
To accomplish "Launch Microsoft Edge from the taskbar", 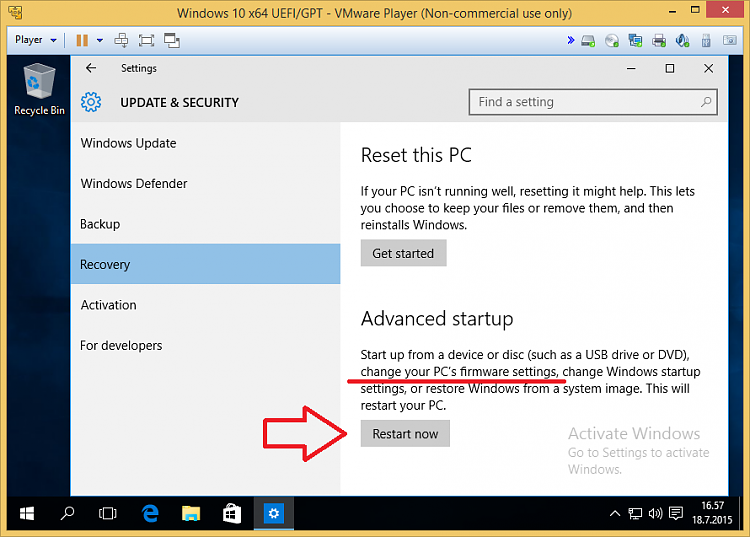I will coord(150,514).
